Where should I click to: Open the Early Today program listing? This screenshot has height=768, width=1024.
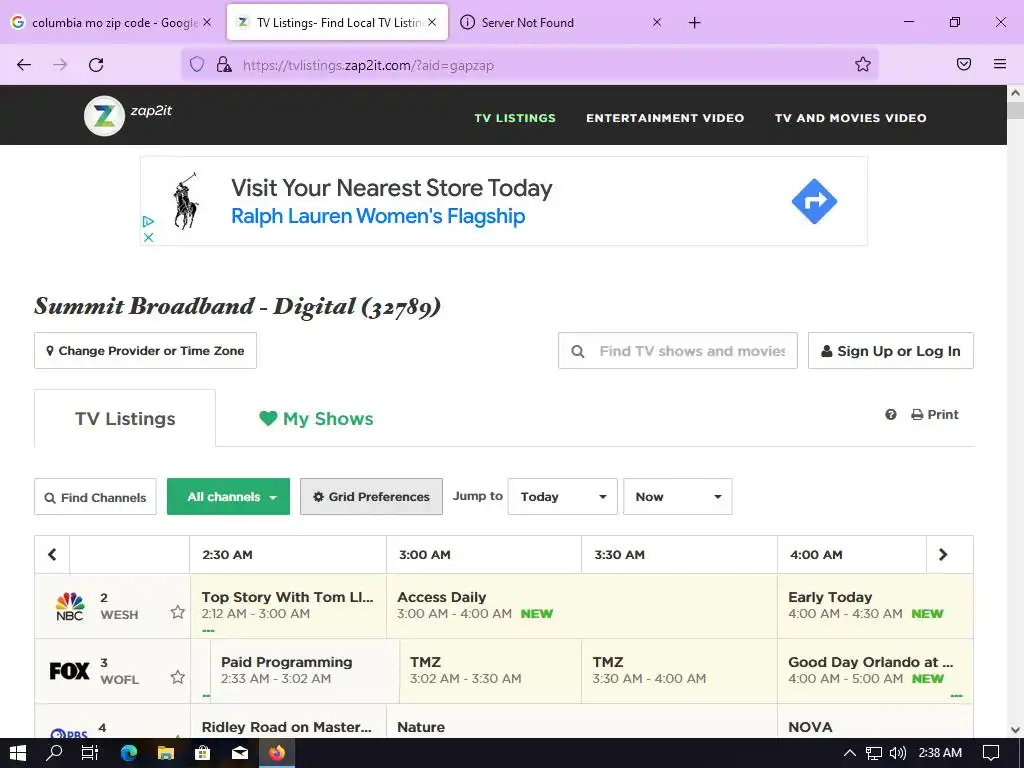[875, 605]
